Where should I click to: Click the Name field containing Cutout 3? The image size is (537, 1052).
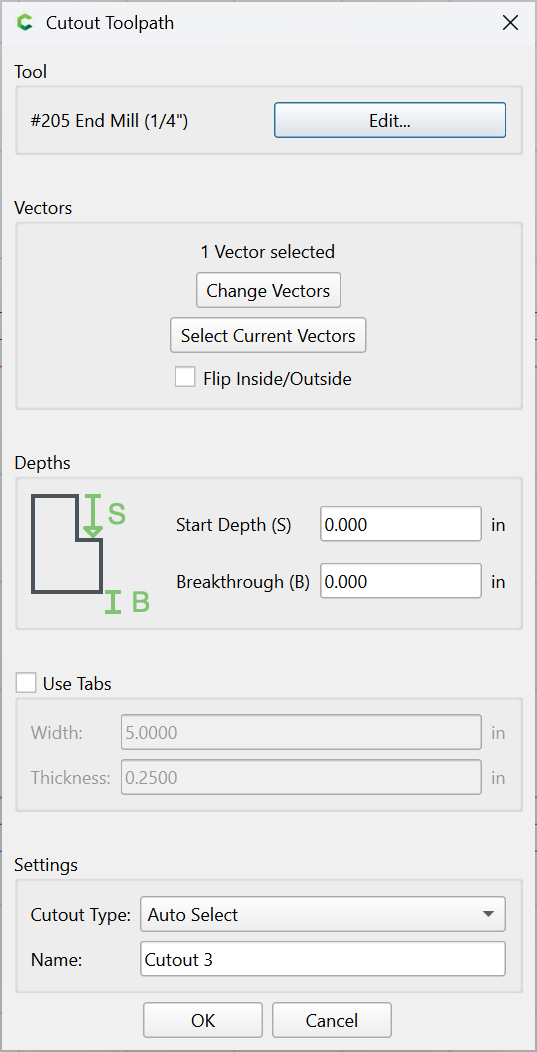[323, 959]
